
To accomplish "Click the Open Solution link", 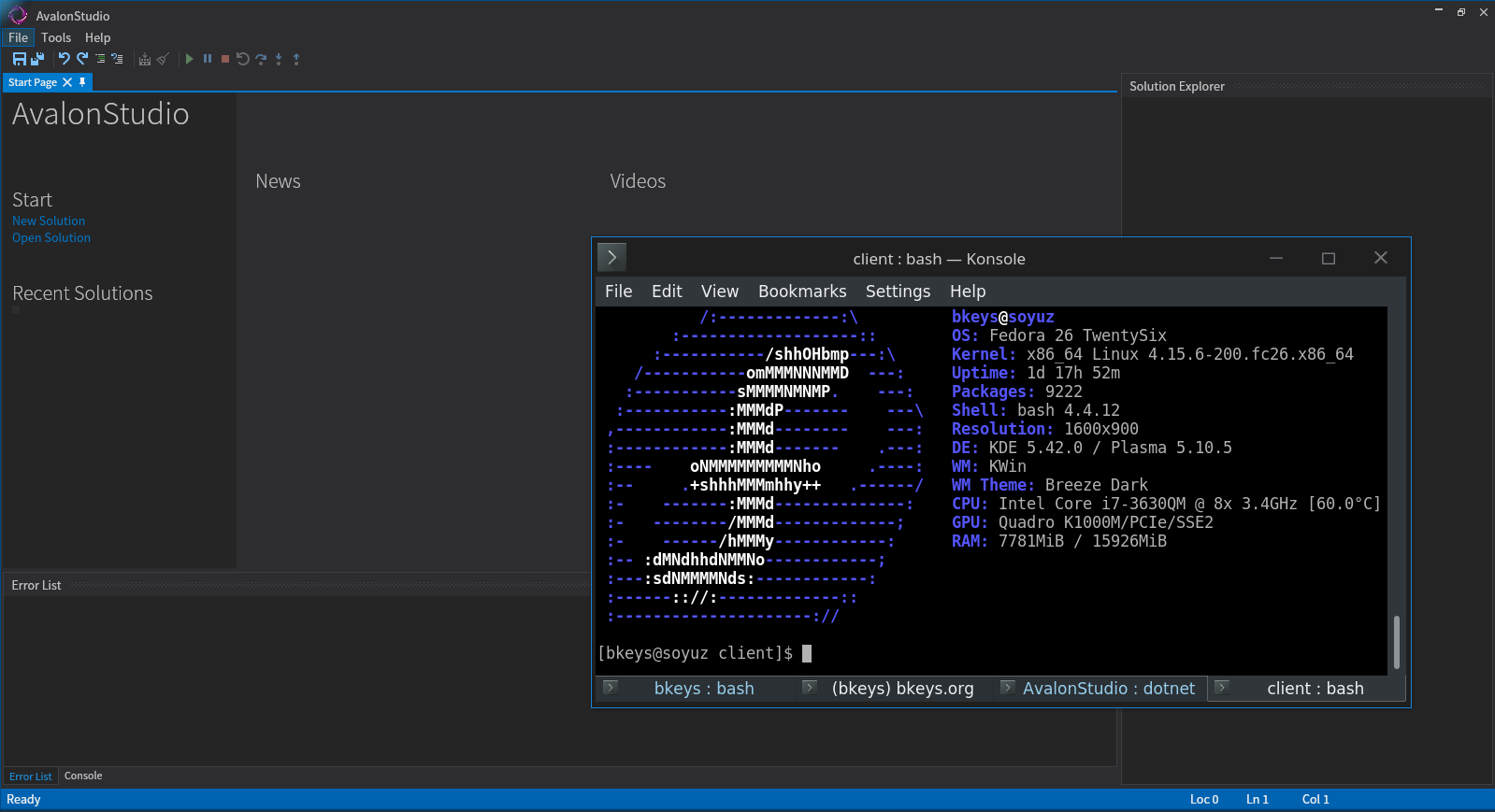I will coord(51,238).
